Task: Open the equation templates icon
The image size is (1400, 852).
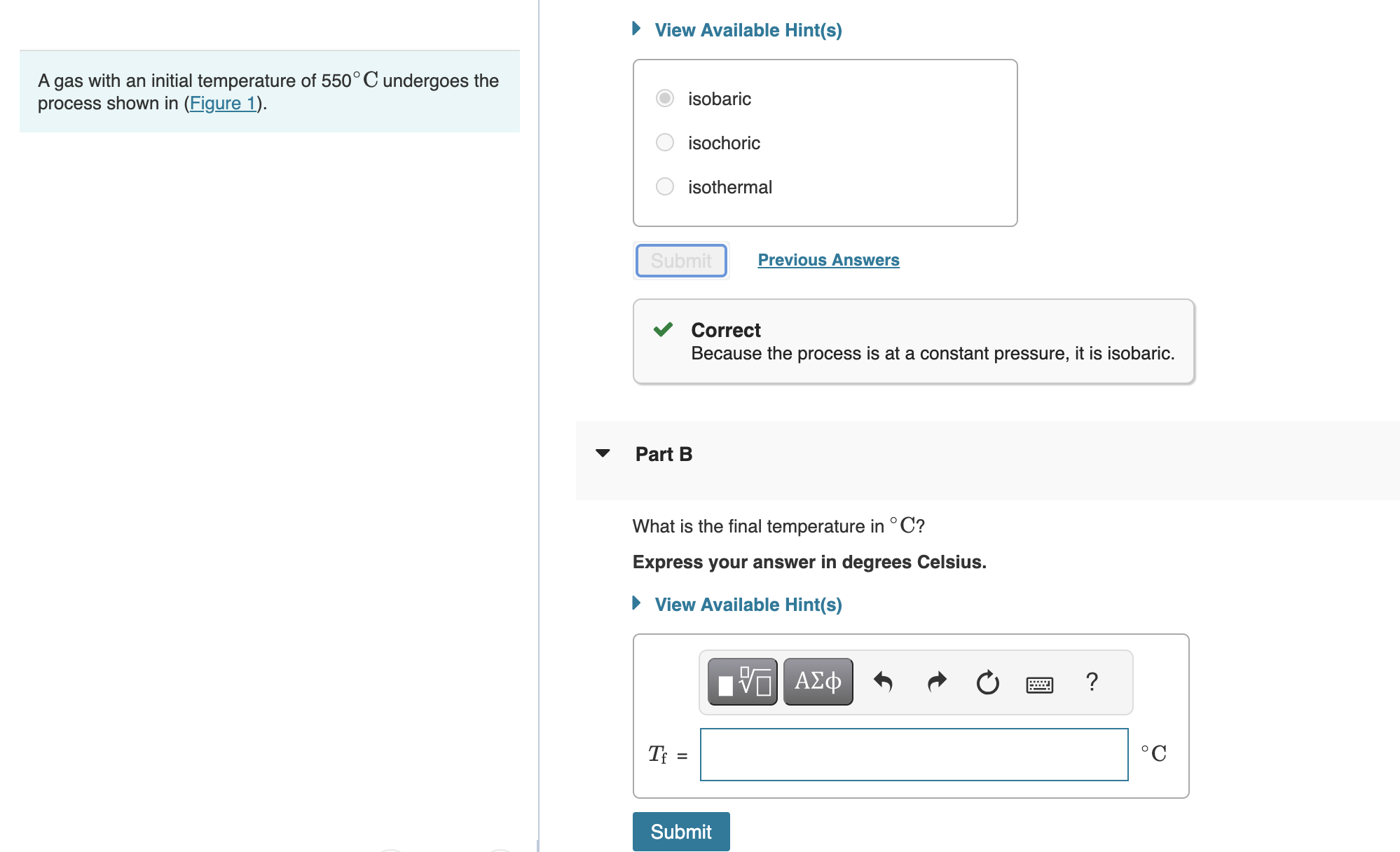Action: 743,680
